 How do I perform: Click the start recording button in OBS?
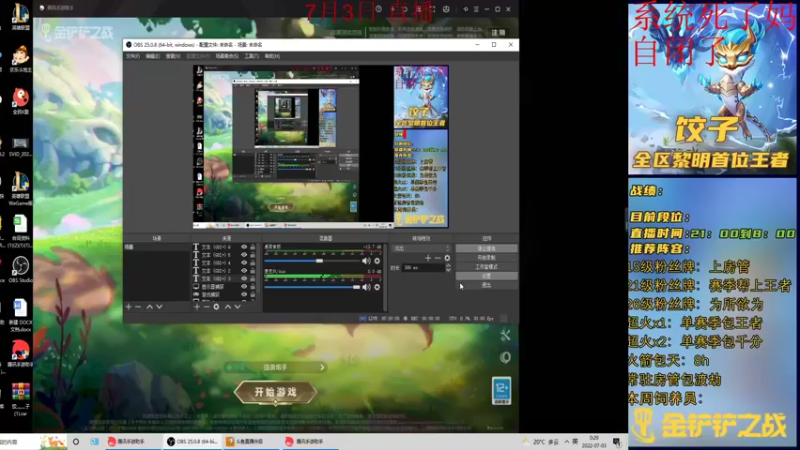(x=486, y=258)
